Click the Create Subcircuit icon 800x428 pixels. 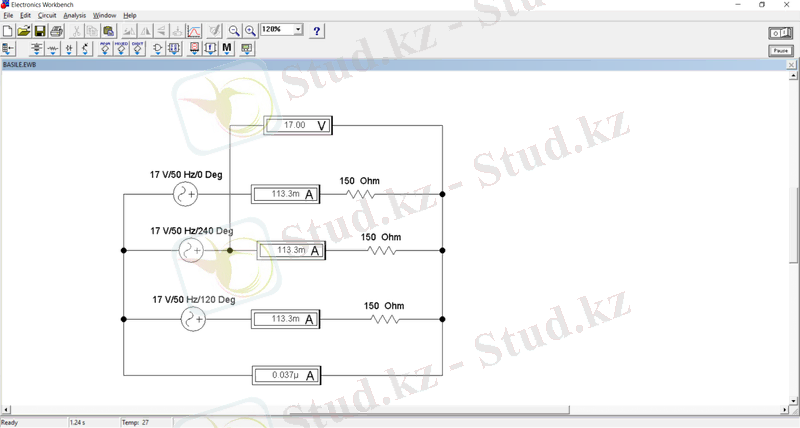(178, 31)
